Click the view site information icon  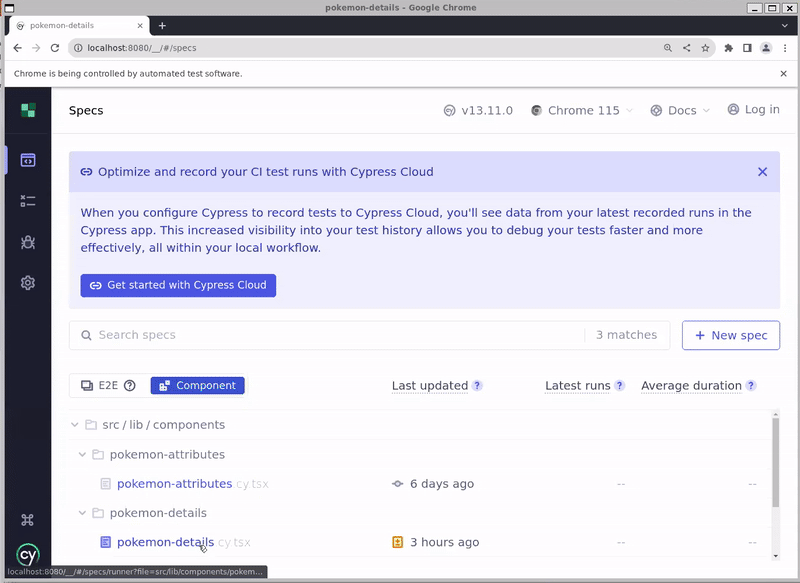(x=78, y=48)
